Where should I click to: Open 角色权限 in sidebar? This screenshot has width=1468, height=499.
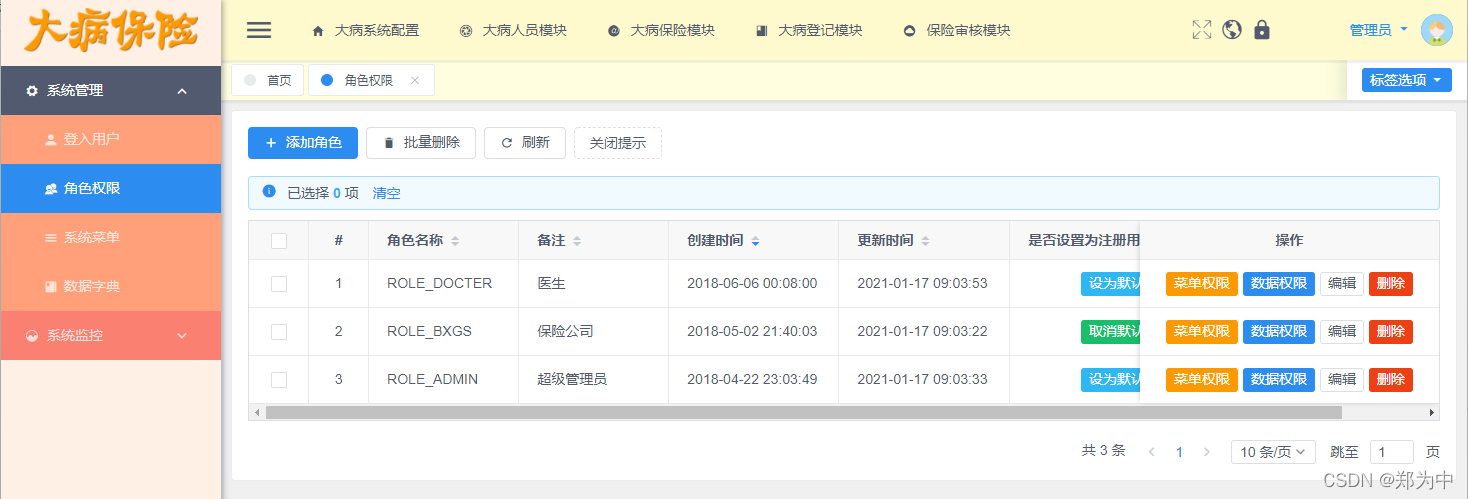pyautogui.click(x=110, y=188)
